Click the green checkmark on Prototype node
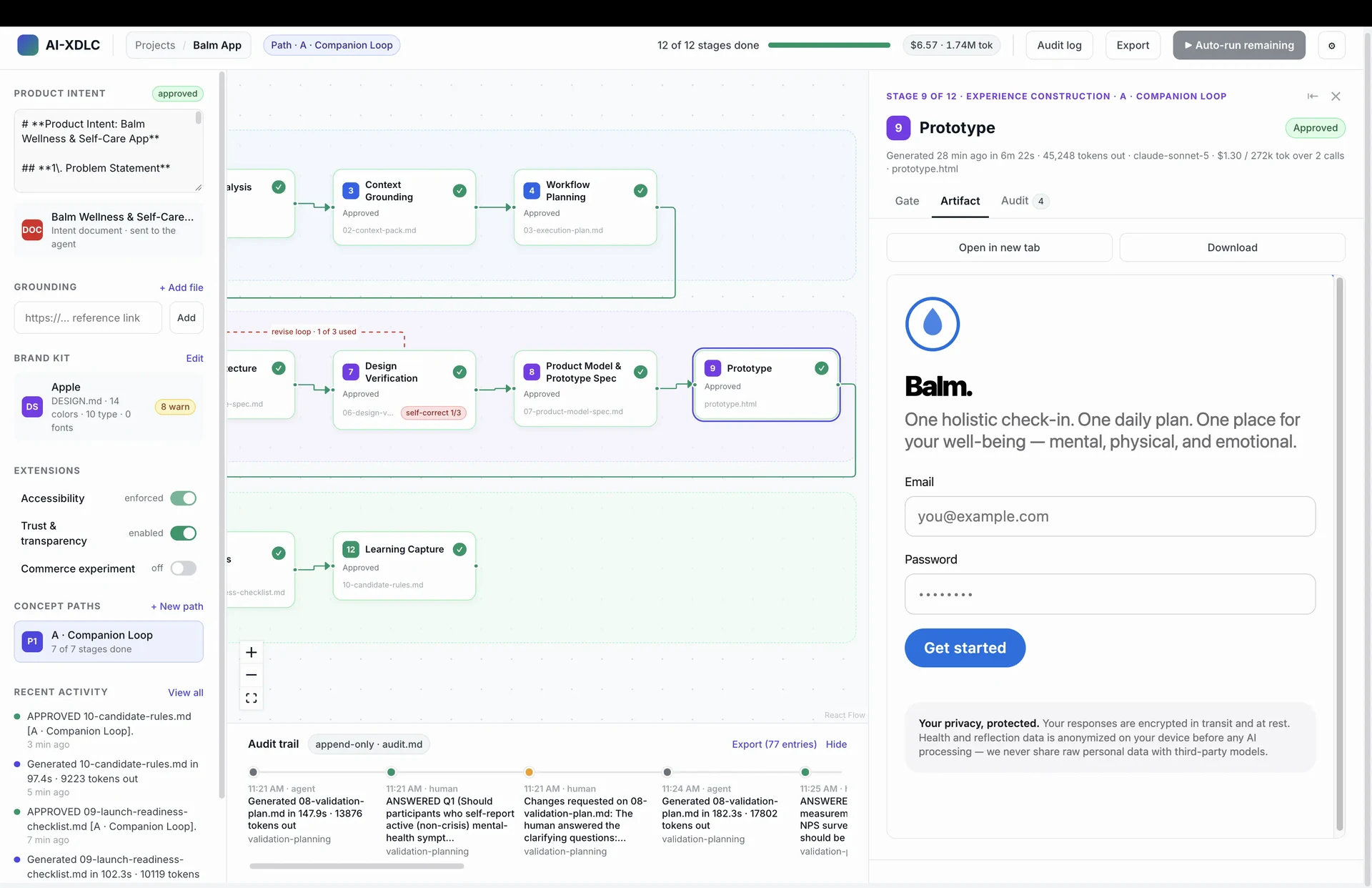 click(822, 368)
